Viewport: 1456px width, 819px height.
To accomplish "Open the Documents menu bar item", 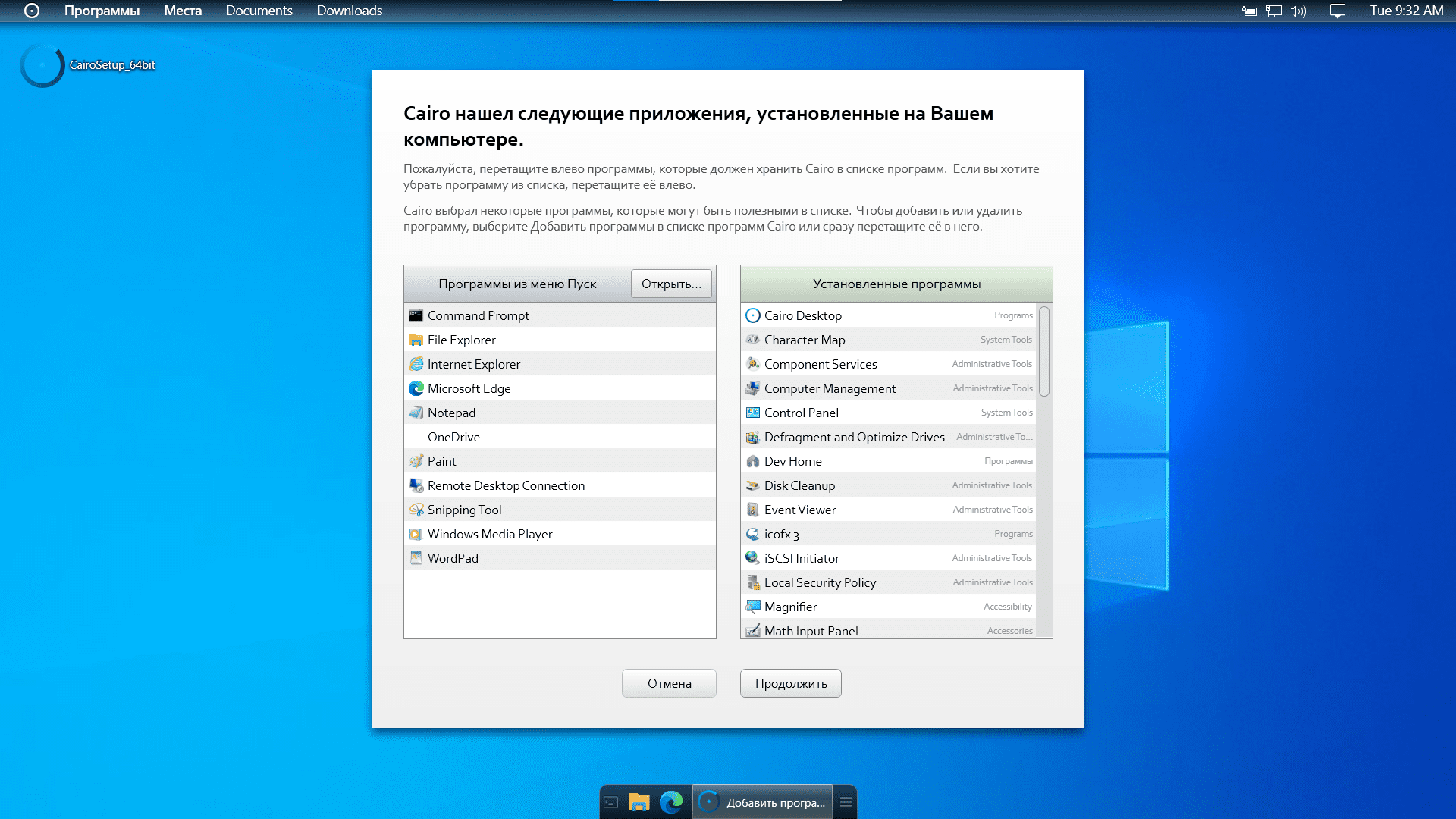I will 259,11.
